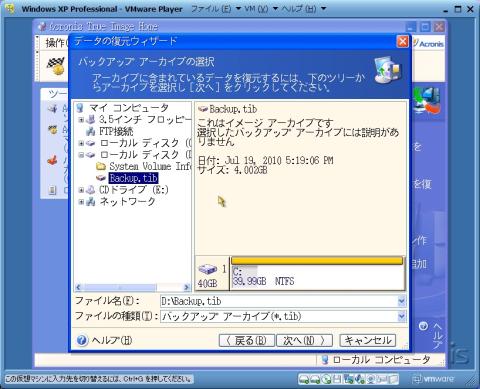Expand the CDドライブ (E:) node
Screen dimensions: 480x389
(81, 190)
